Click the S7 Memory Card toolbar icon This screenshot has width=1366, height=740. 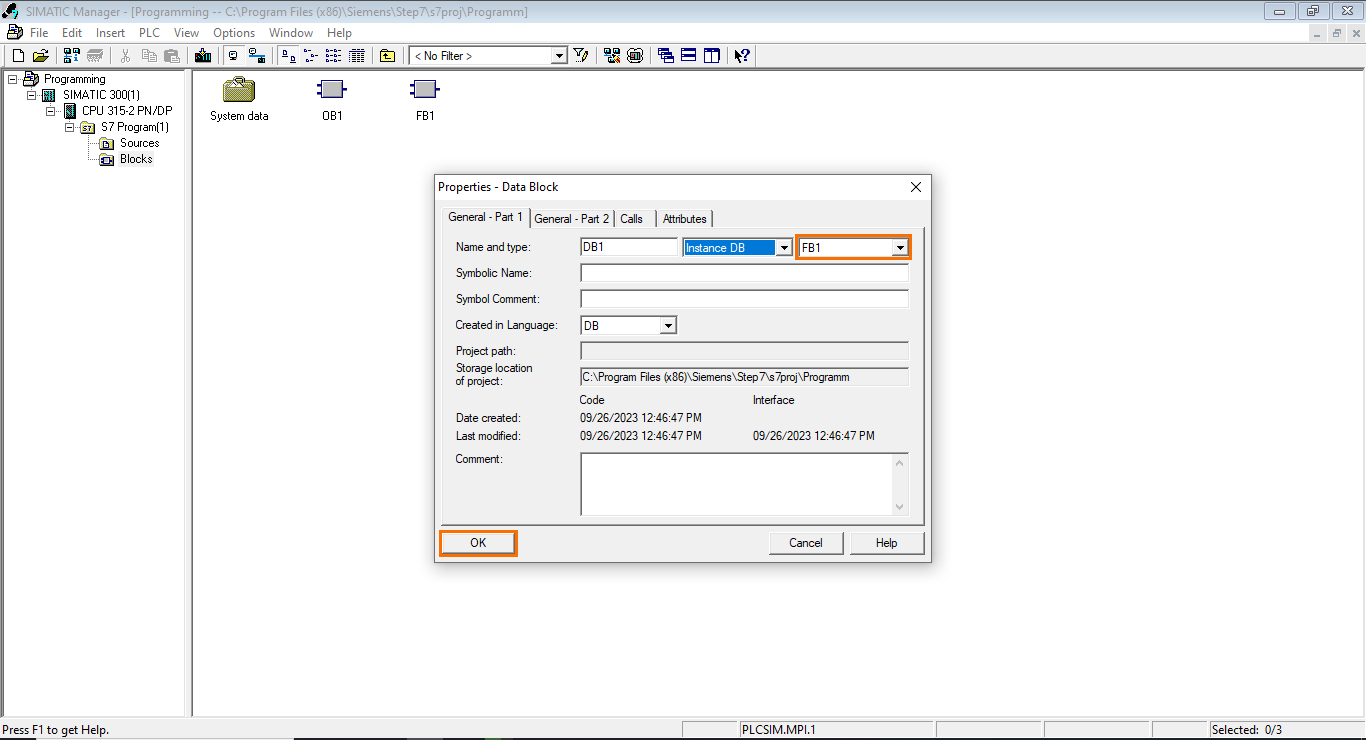tap(95, 56)
